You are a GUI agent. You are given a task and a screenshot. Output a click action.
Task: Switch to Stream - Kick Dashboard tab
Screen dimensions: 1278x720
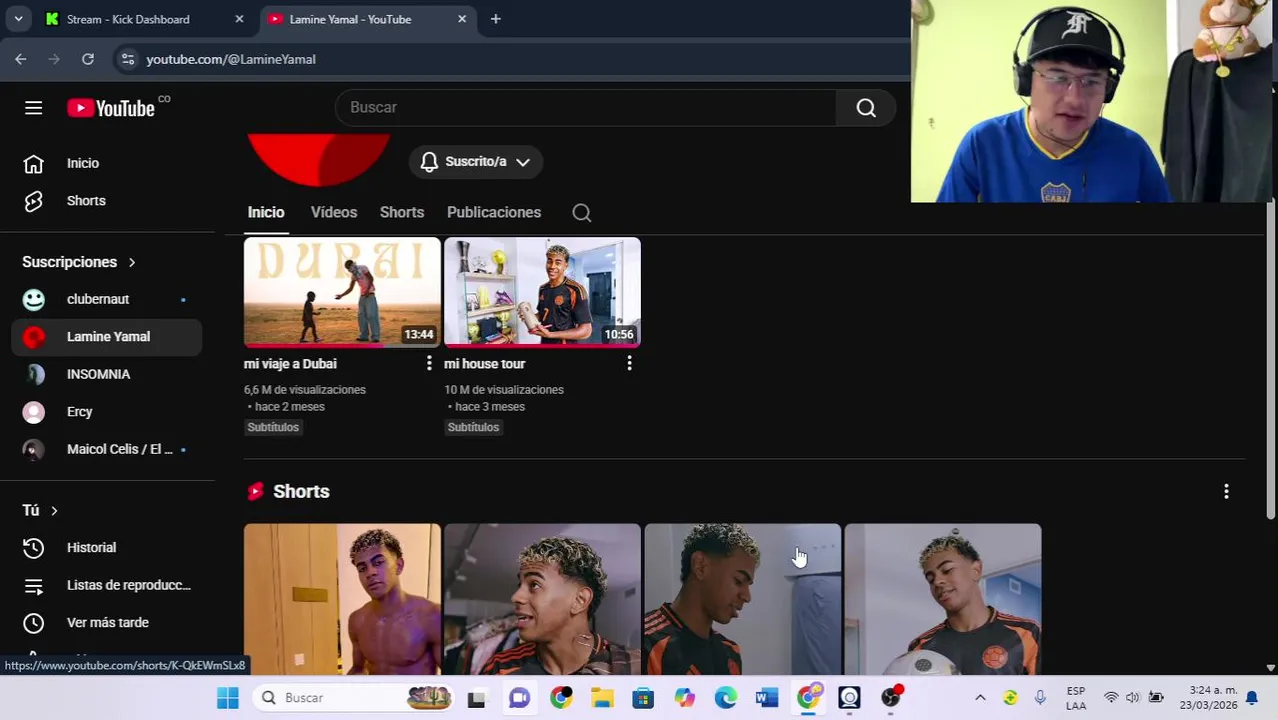coord(128,19)
